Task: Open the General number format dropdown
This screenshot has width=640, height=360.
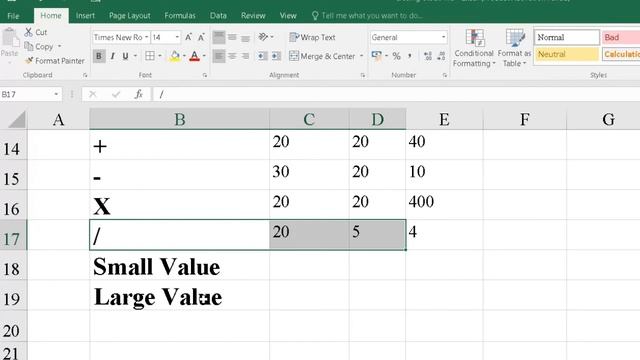Action: coord(443,37)
